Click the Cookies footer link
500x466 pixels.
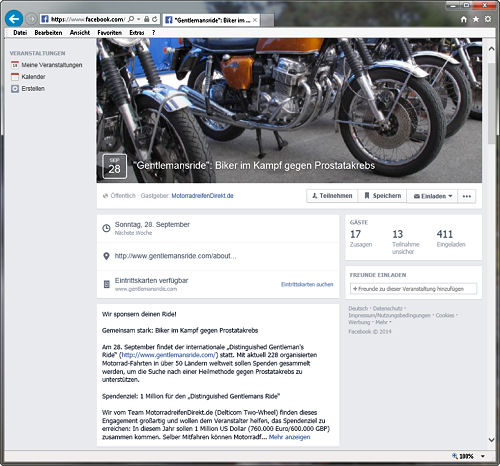click(x=445, y=315)
